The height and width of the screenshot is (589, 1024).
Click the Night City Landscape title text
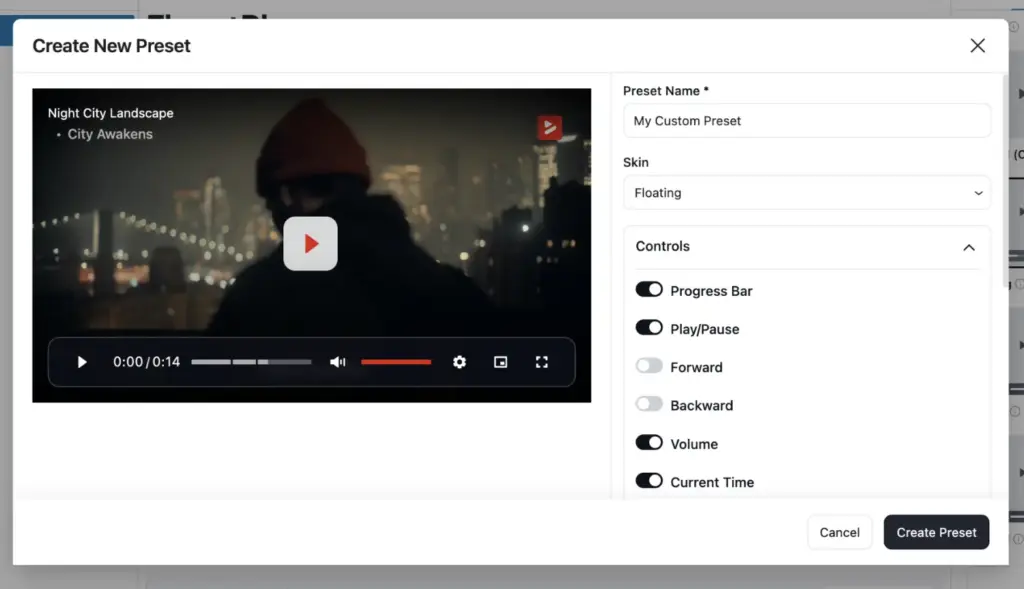[110, 113]
